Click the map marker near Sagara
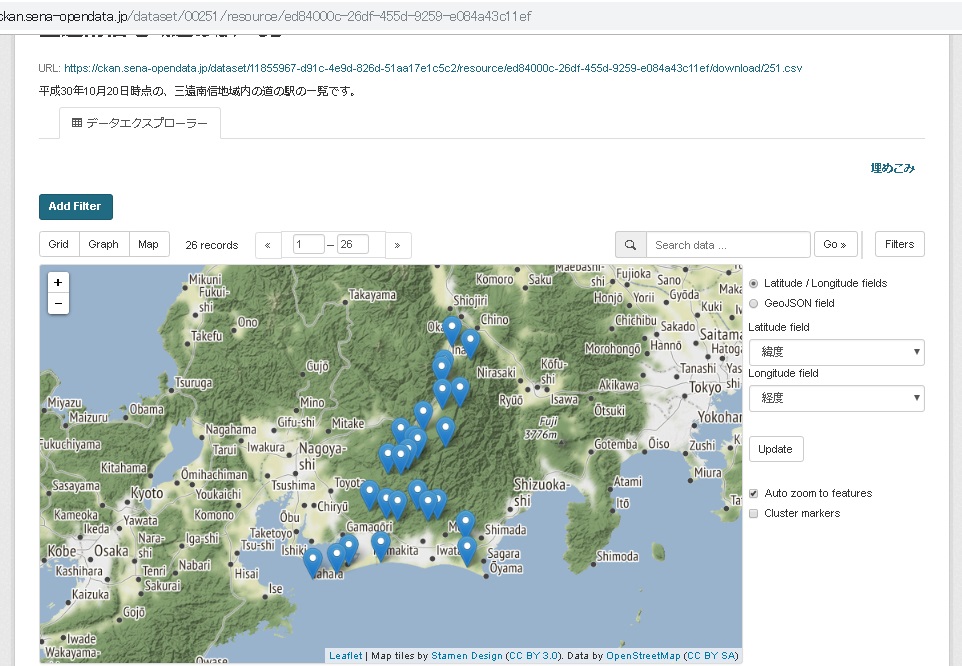962x666 pixels. (x=467, y=548)
